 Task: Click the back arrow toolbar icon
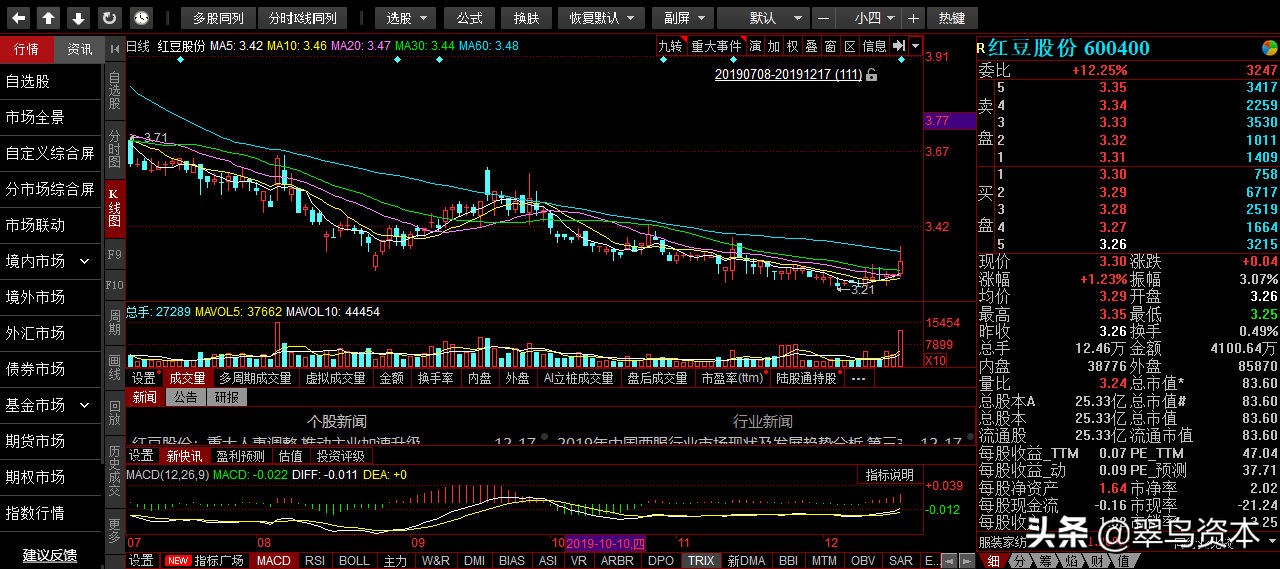pyautogui.click(x=19, y=17)
